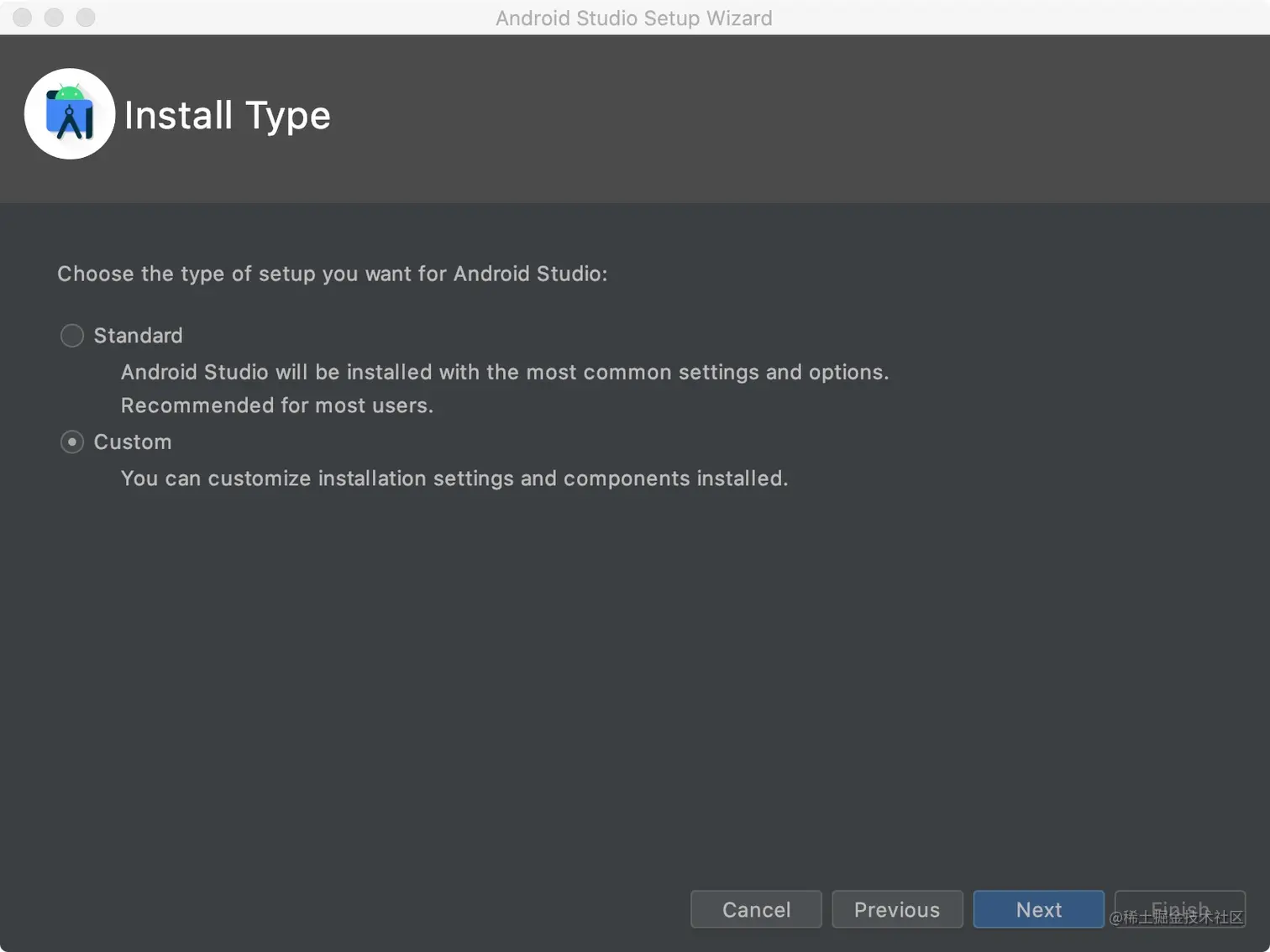This screenshot has width=1270, height=952.
Task: Select the Custom install type radio button
Action: (72, 442)
